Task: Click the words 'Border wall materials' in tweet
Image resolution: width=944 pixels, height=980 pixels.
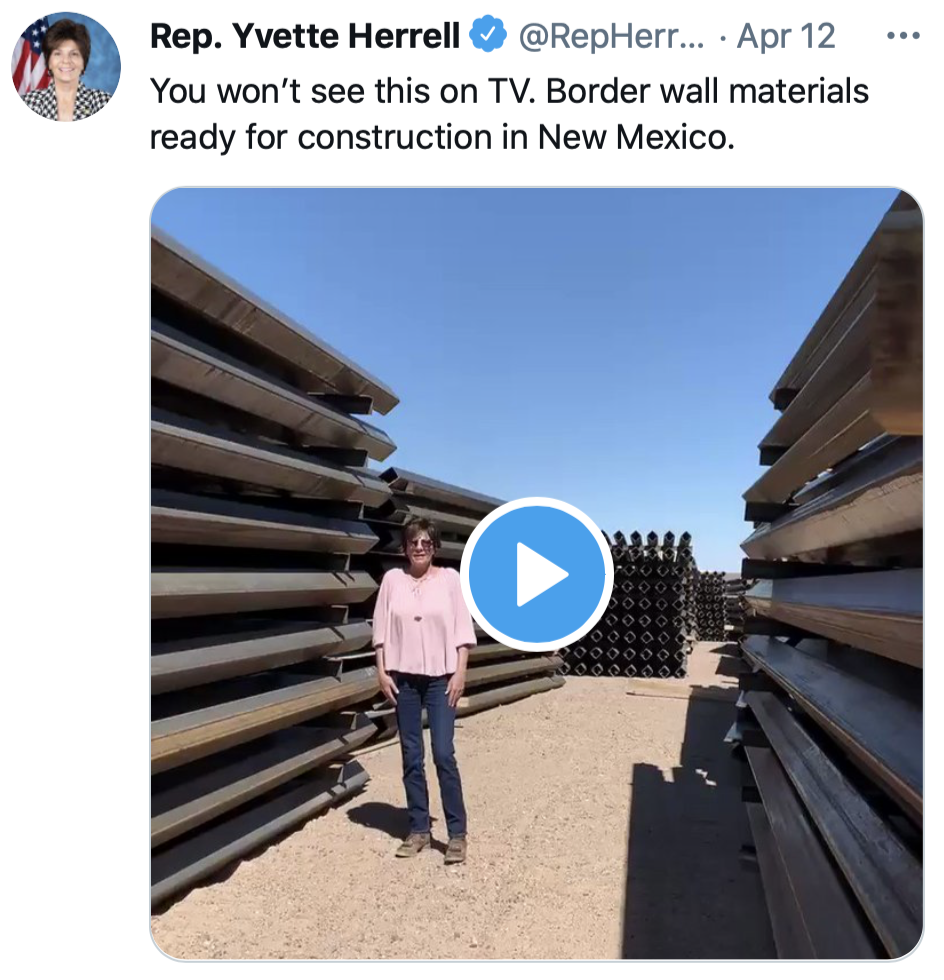Action: [x=707, y=91]
